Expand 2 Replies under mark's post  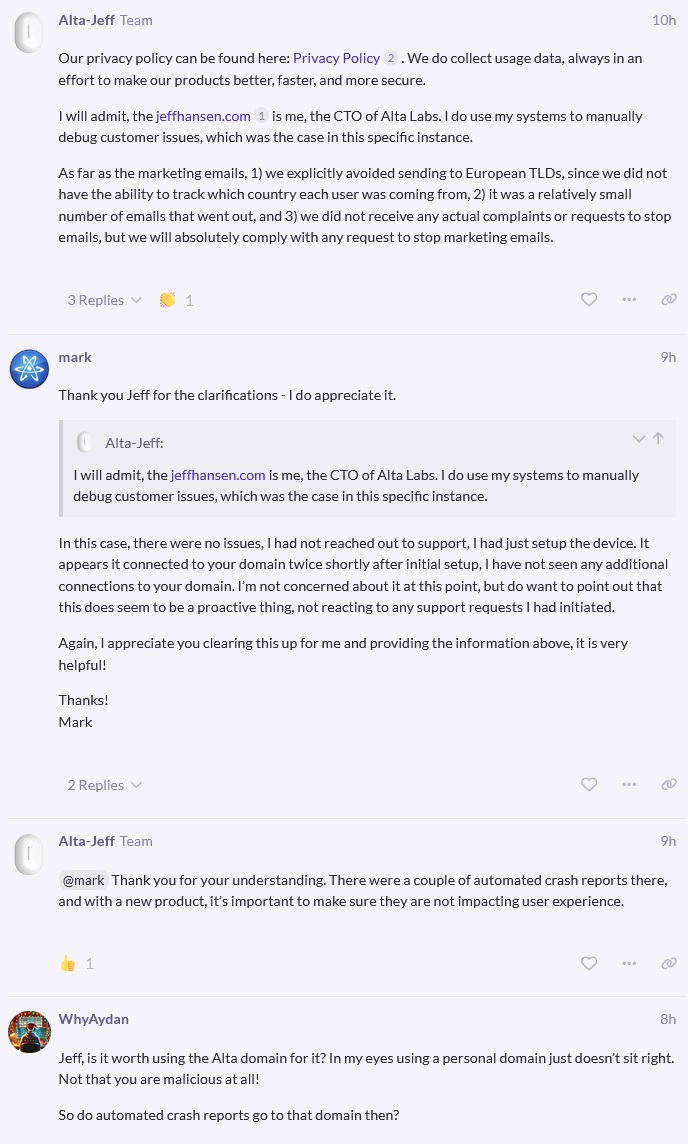[104, 785]
